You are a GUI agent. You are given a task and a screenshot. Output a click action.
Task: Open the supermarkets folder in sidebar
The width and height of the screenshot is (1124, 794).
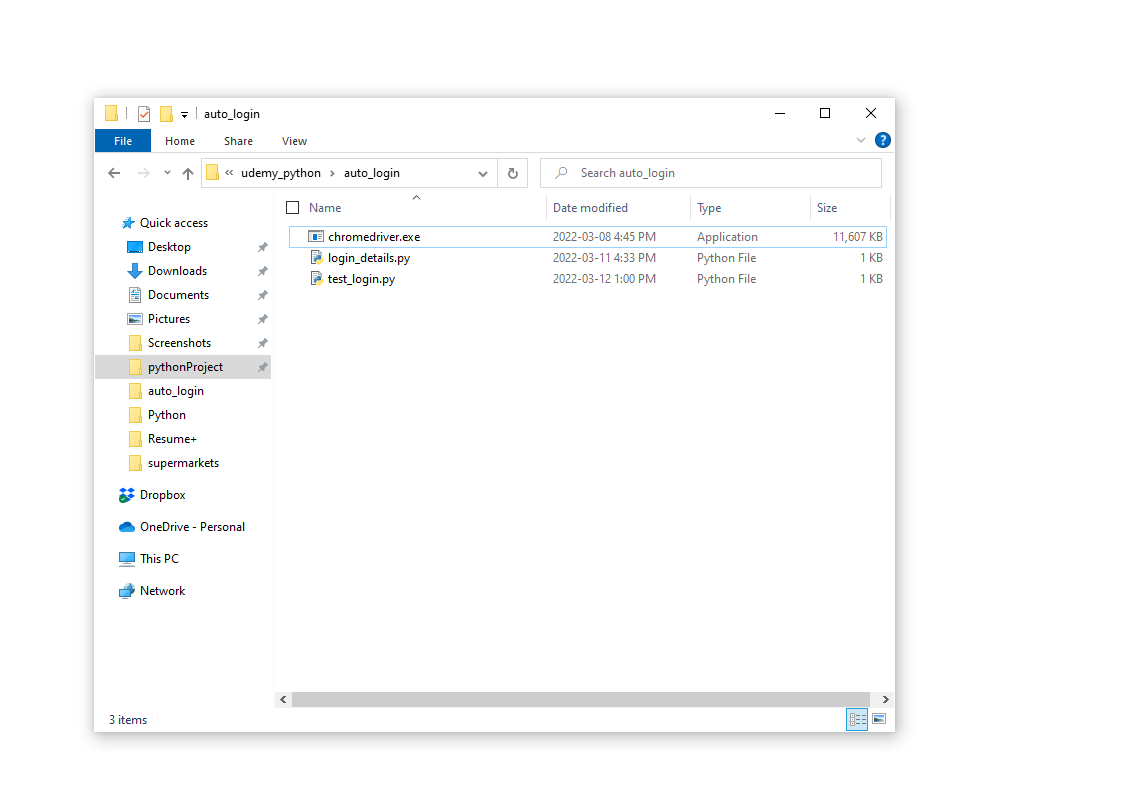coord(185,462)
